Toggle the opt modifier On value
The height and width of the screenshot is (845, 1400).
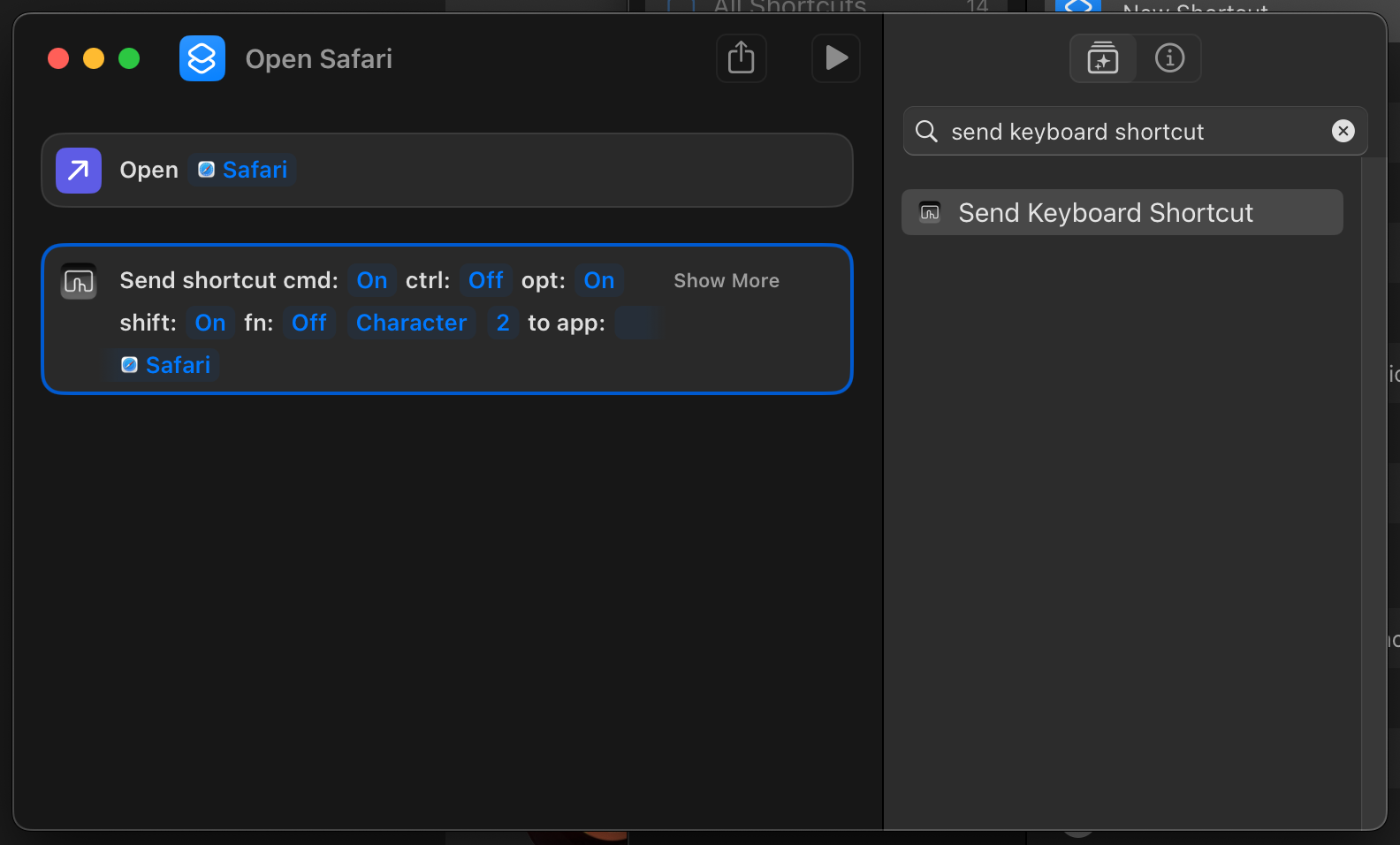[599, 280]
